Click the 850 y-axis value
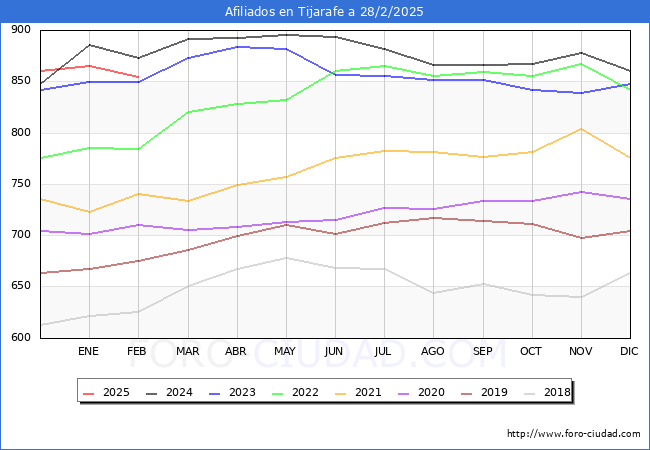 click(x=21, y=80)
